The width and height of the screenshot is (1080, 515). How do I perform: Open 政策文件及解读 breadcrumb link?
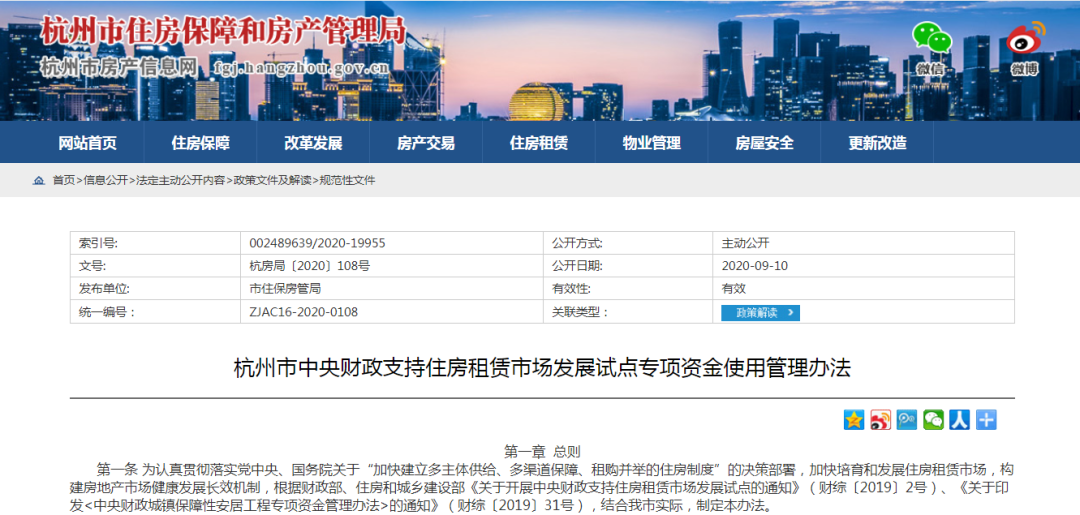[272, 181]
